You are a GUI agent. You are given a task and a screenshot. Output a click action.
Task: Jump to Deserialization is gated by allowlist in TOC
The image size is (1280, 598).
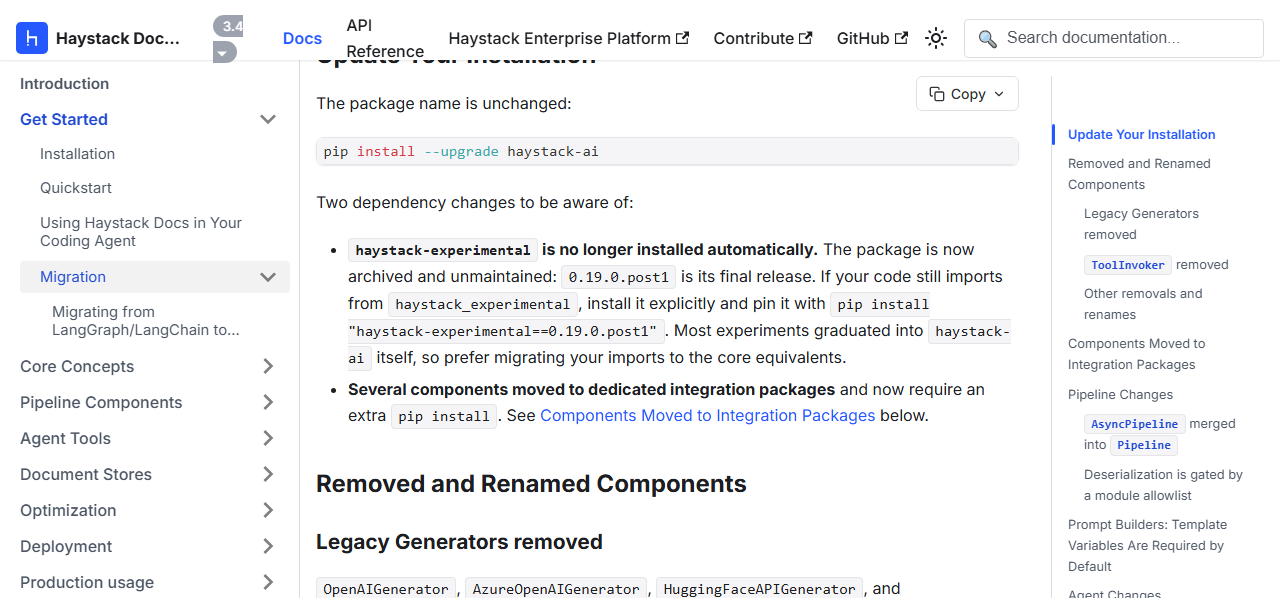pos(1163,485)
